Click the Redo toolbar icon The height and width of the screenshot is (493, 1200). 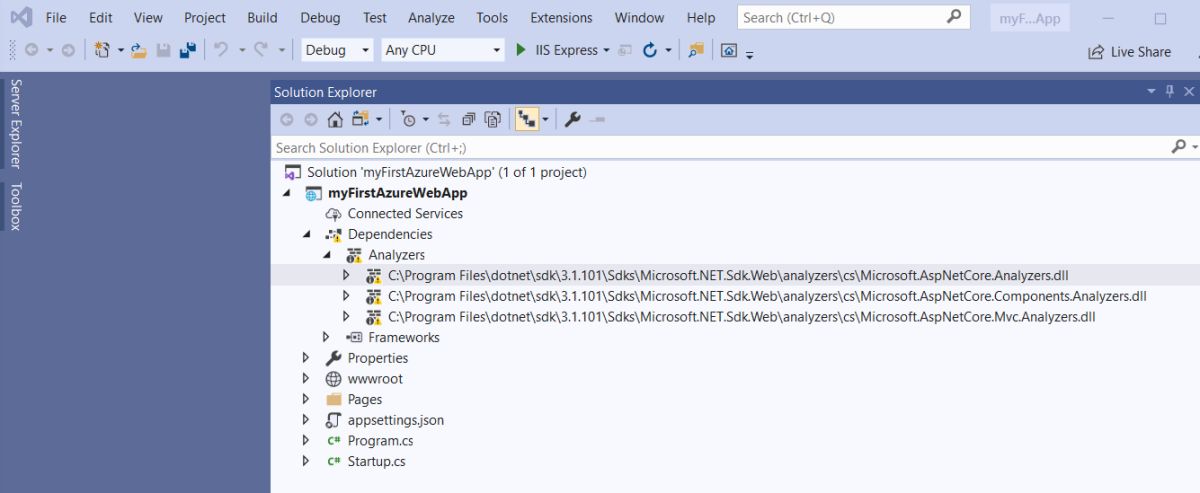pyautogui.click(x=261, y=50)
